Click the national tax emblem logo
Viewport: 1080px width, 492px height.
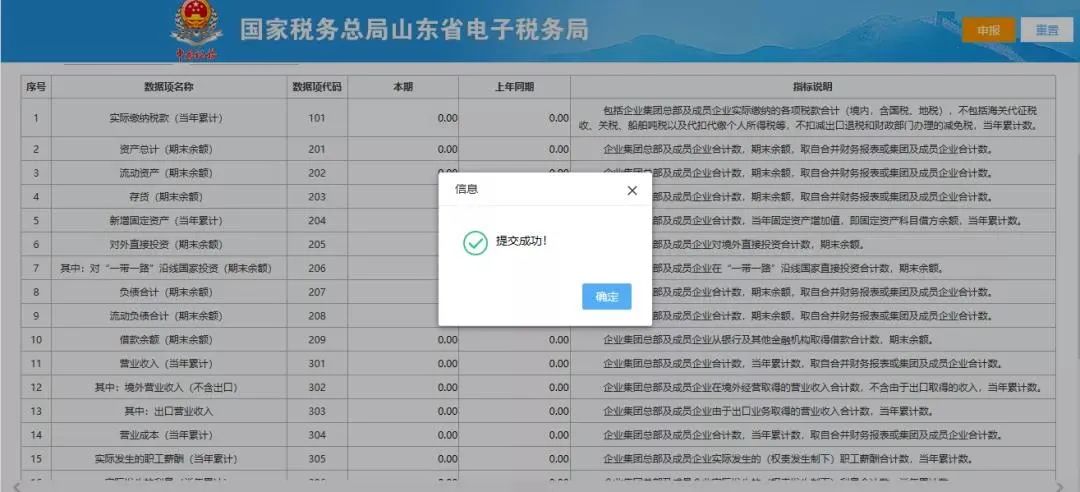click(x=197, y=29)
